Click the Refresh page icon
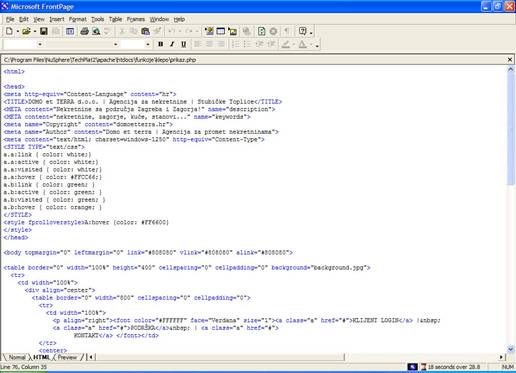516x373 pixels. (262, 31)
